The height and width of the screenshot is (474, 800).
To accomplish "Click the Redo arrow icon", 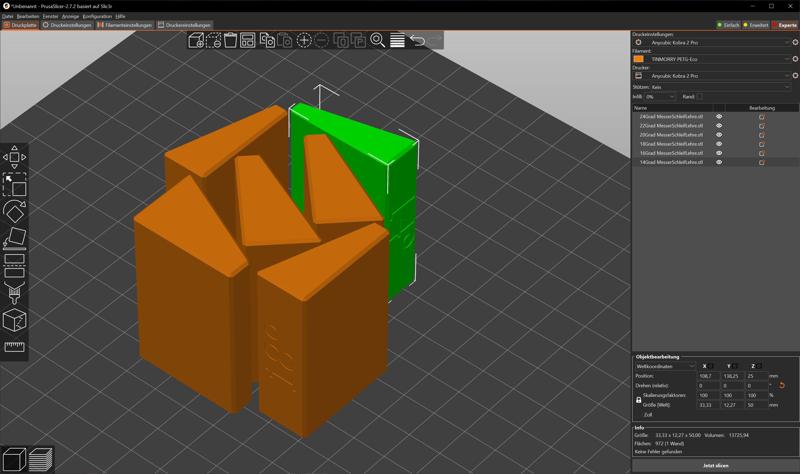I will pyautogui.click(x=434, y=40).
